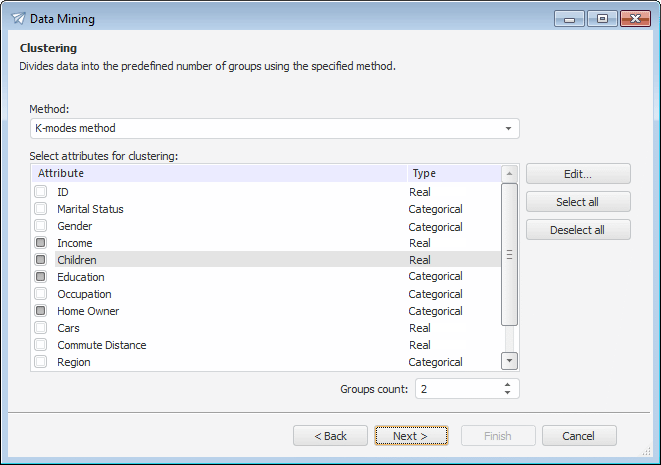The image size is (661, 465).
Task: Toggle the Home Owner checkbox
Action: [x=41, y=311]
